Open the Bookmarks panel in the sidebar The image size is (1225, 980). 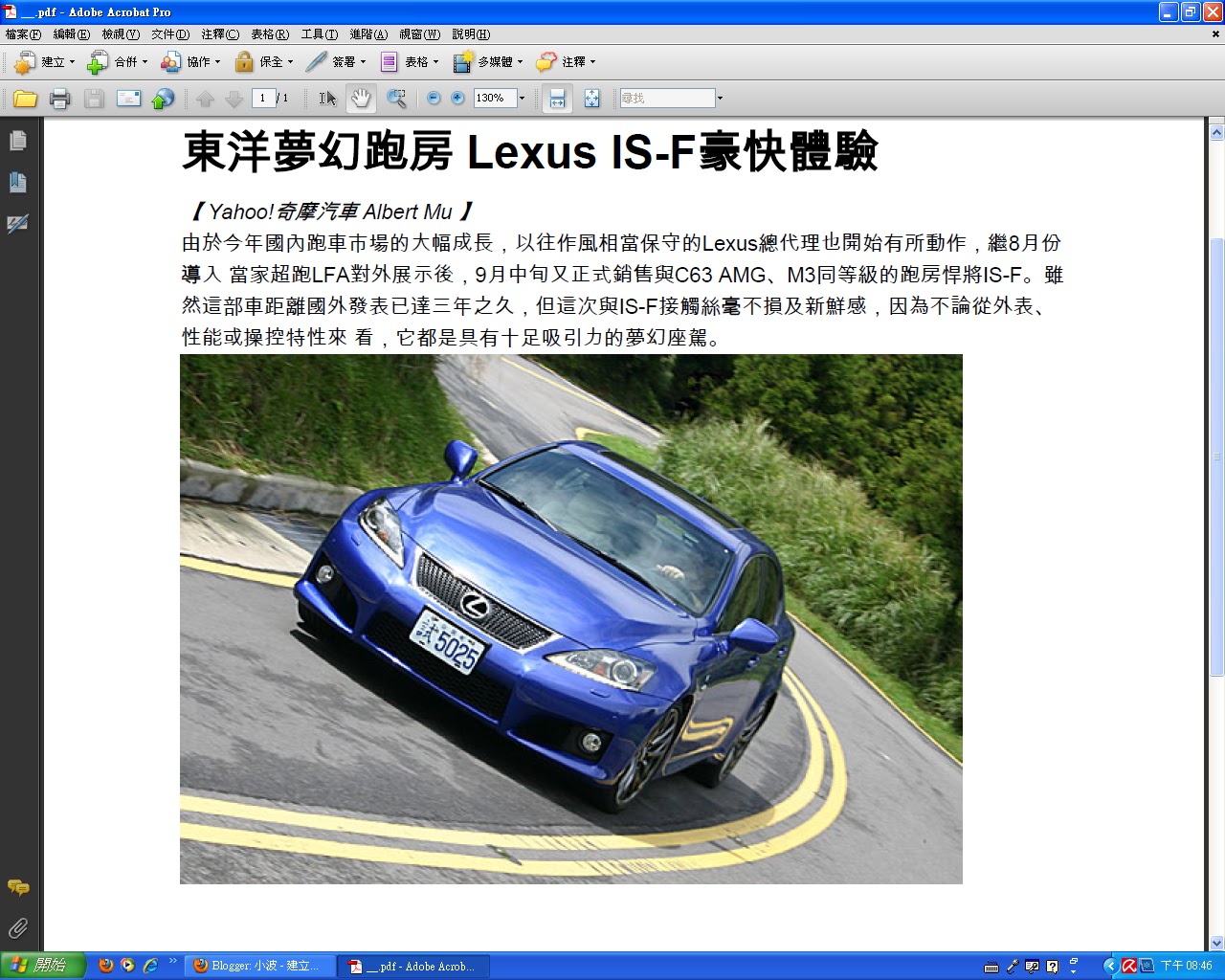click(x=18, y=182)
